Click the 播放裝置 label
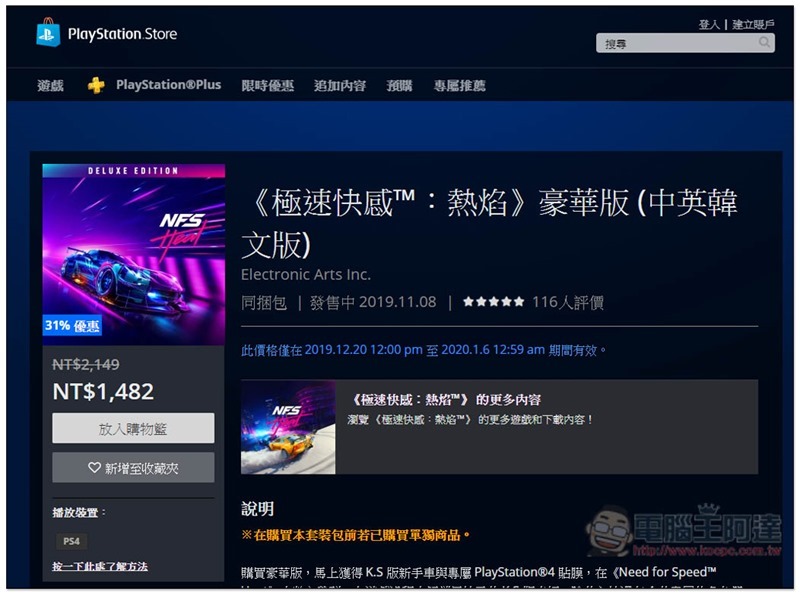Screen dimensions: 800x595 79,512
